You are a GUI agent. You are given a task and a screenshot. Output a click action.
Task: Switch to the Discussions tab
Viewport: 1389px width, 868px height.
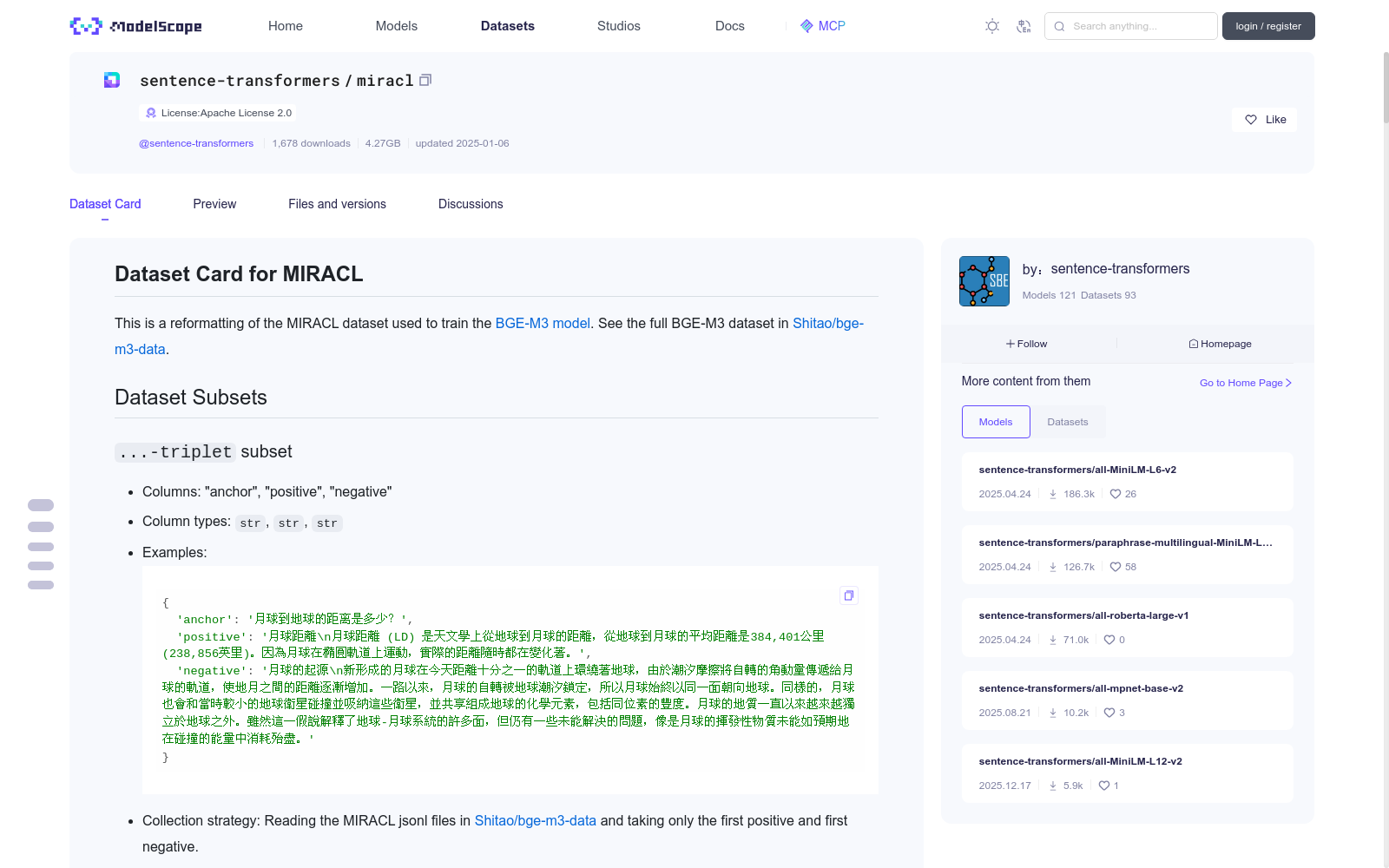click(471, 204)
